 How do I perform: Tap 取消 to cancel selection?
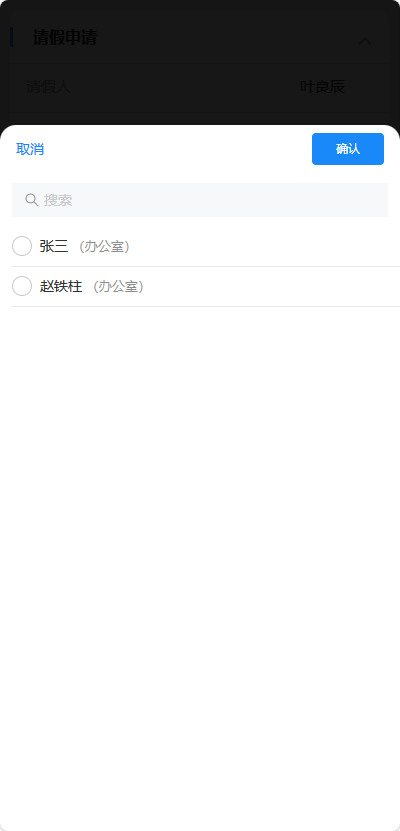tap(30, 149)
